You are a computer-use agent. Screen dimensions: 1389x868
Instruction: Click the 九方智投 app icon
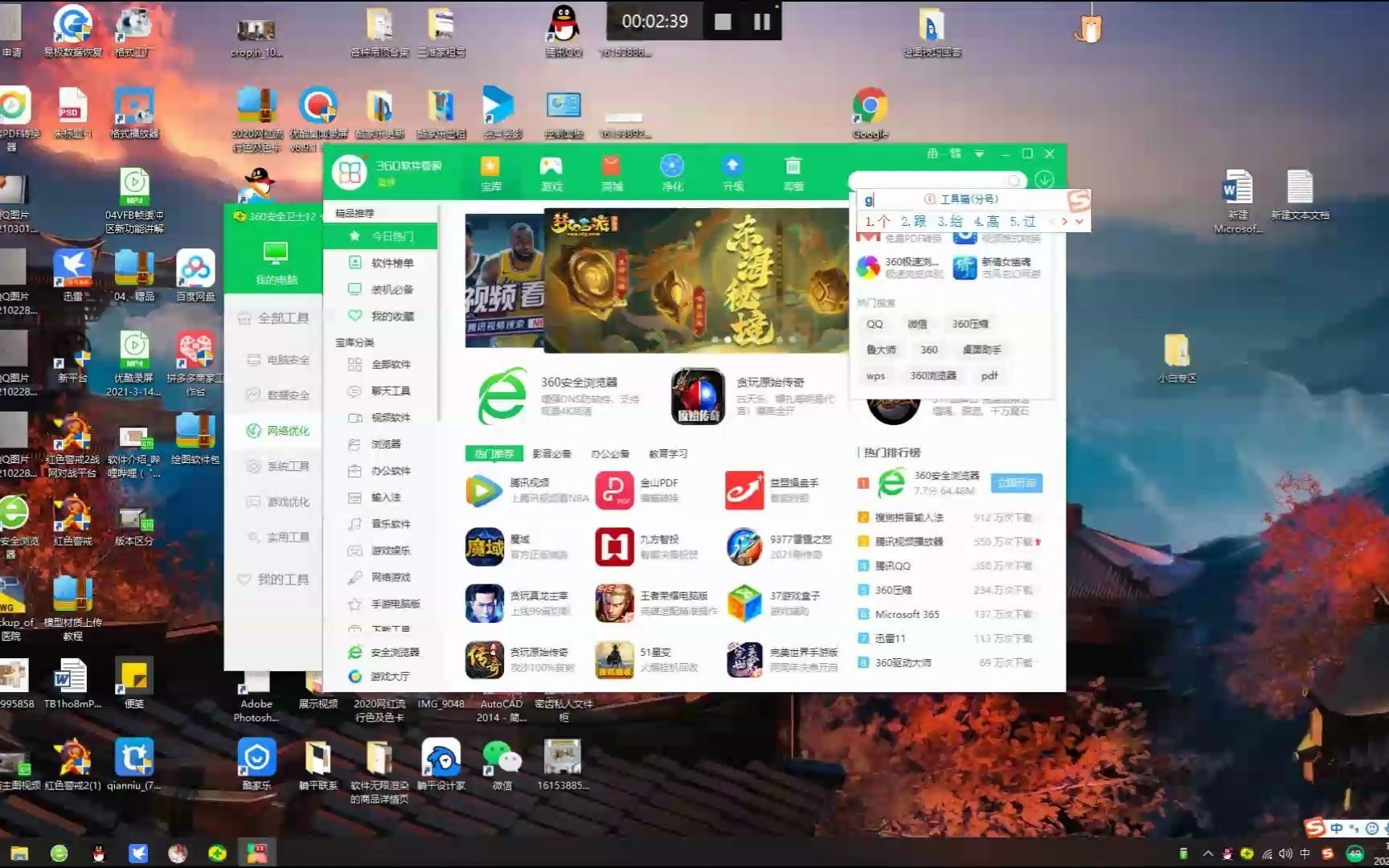pyautogui.click(x=614, y=547)
